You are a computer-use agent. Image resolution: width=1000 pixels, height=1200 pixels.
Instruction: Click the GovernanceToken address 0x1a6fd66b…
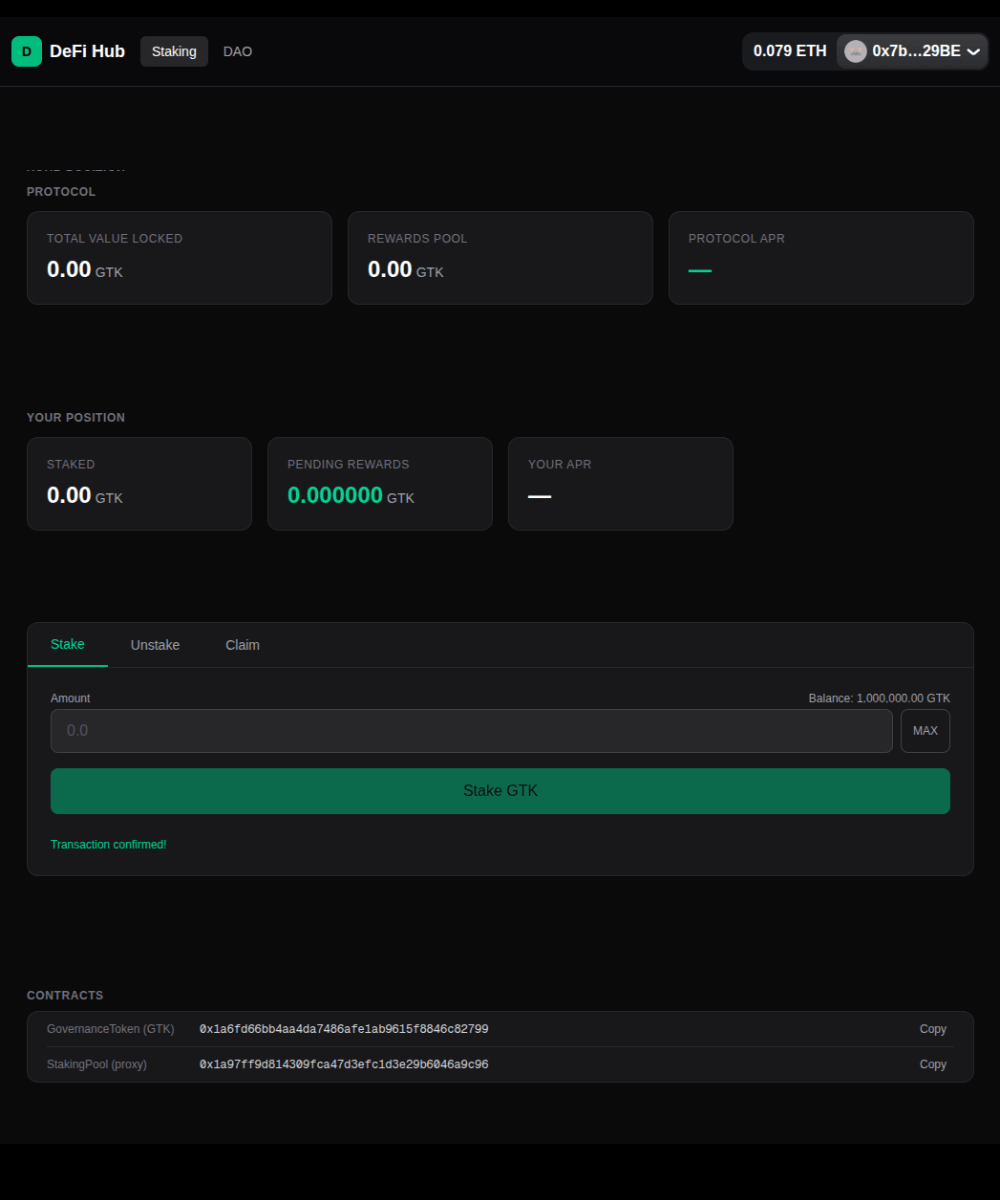pyautogui.click(x=344, y=1029)
